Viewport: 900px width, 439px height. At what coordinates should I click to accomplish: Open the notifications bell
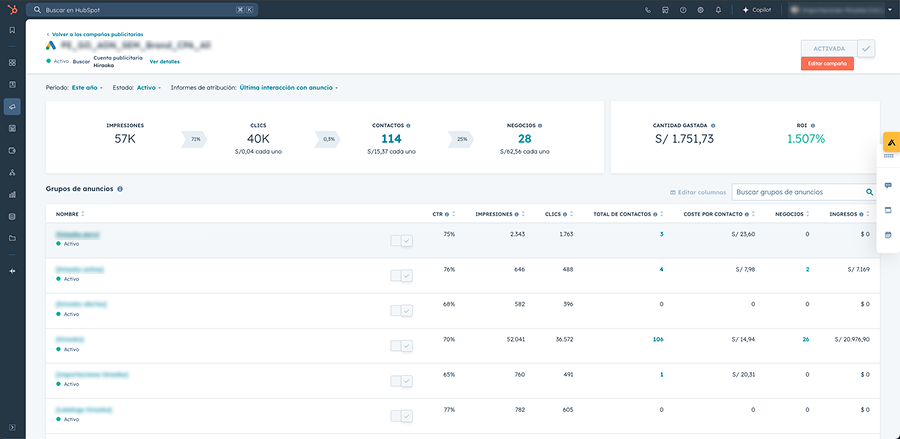click(x=718, y=10)
